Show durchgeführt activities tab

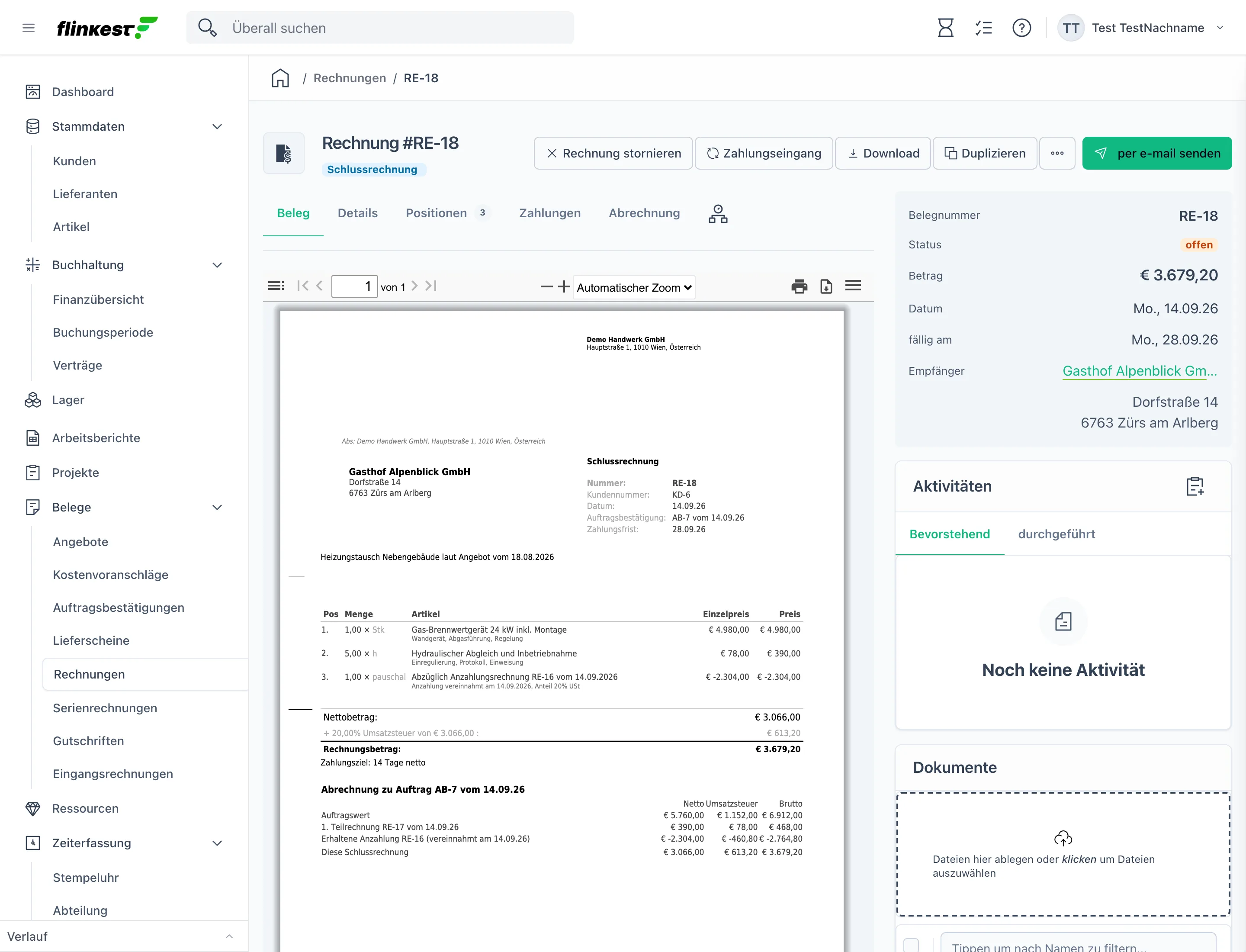click(1056, 534)
